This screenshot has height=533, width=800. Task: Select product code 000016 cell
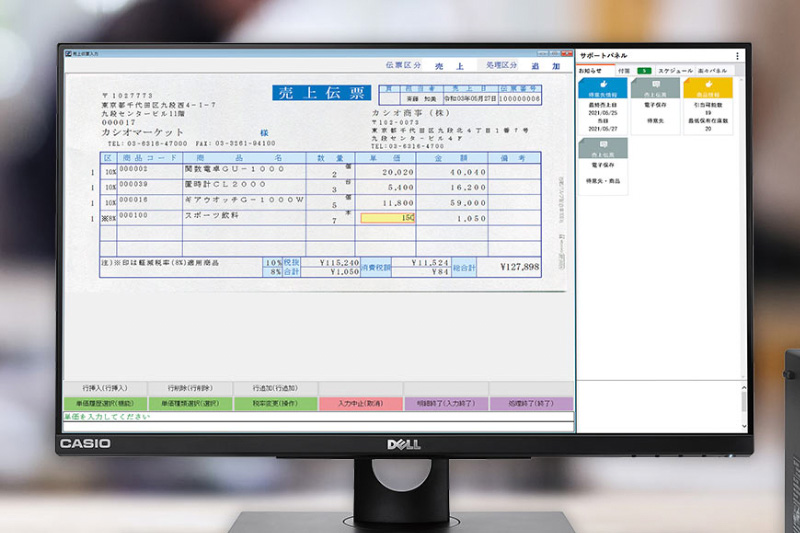point(149,200)
